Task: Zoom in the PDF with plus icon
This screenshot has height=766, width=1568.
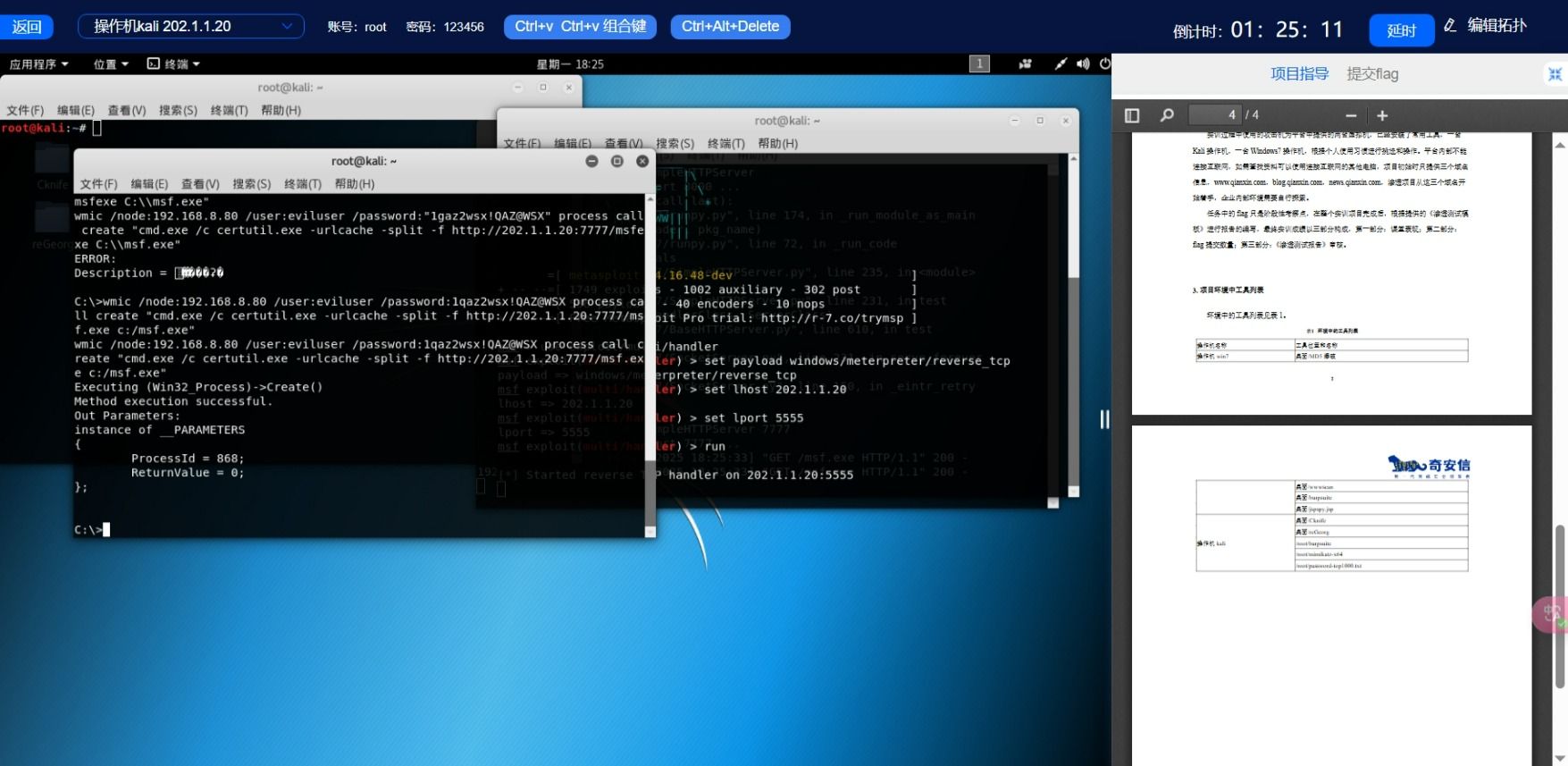Action: click(x=1382, y=116)
